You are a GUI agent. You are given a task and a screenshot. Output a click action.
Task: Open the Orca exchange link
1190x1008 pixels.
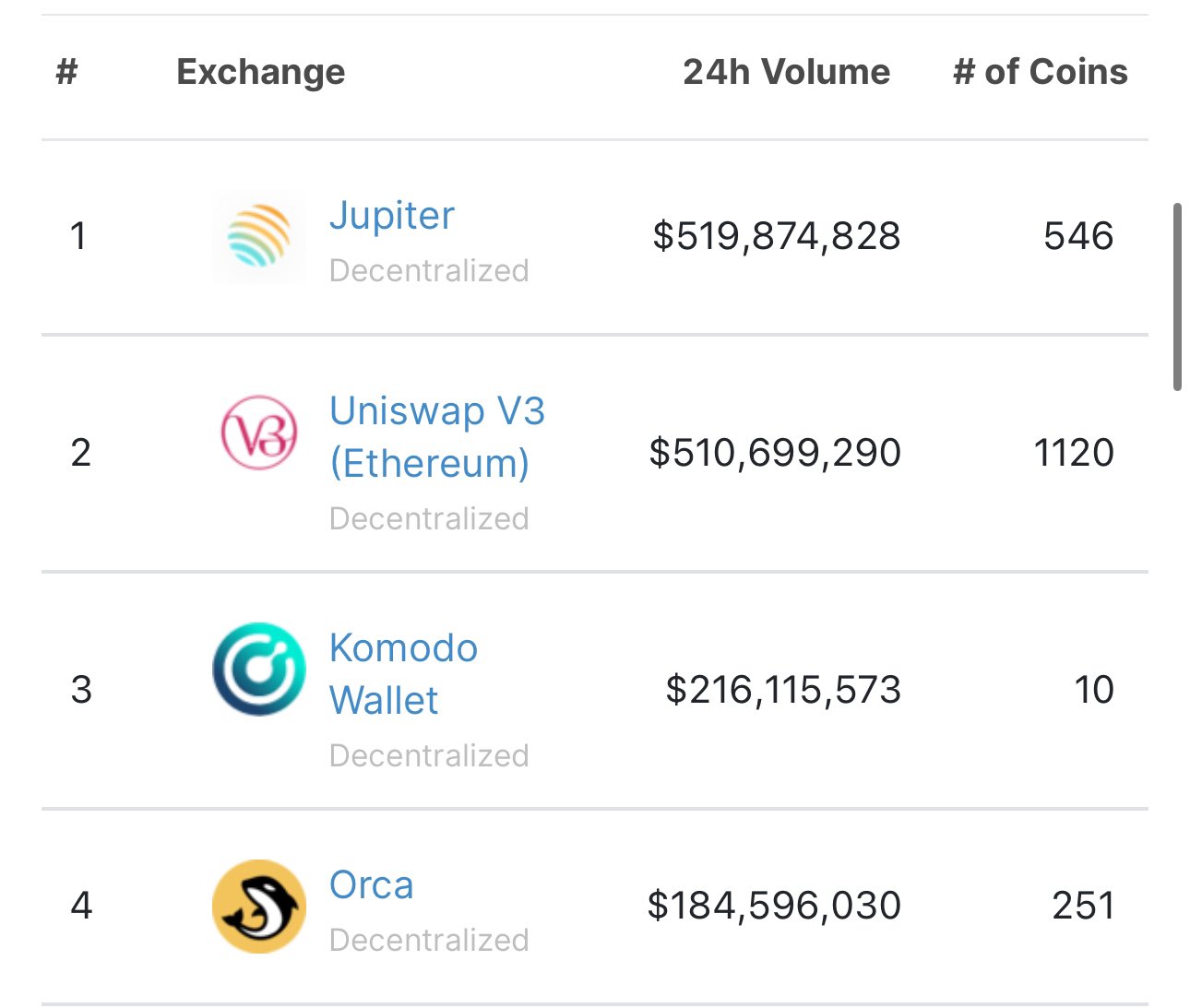pyautogui.click(x=372, y=885)
